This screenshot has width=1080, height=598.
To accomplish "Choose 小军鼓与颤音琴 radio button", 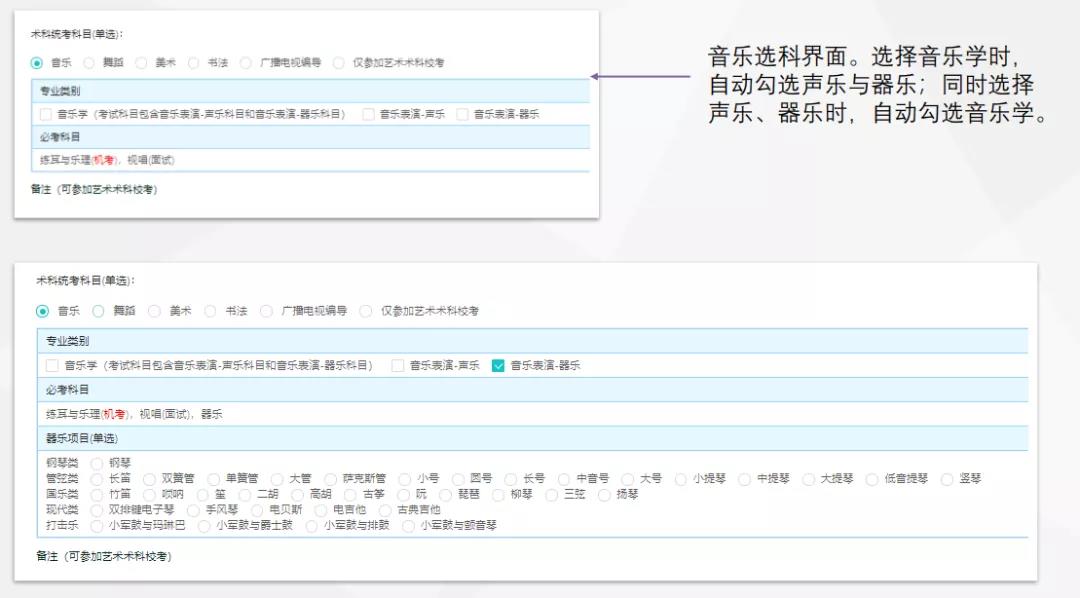I will click(x=408, y=526).
